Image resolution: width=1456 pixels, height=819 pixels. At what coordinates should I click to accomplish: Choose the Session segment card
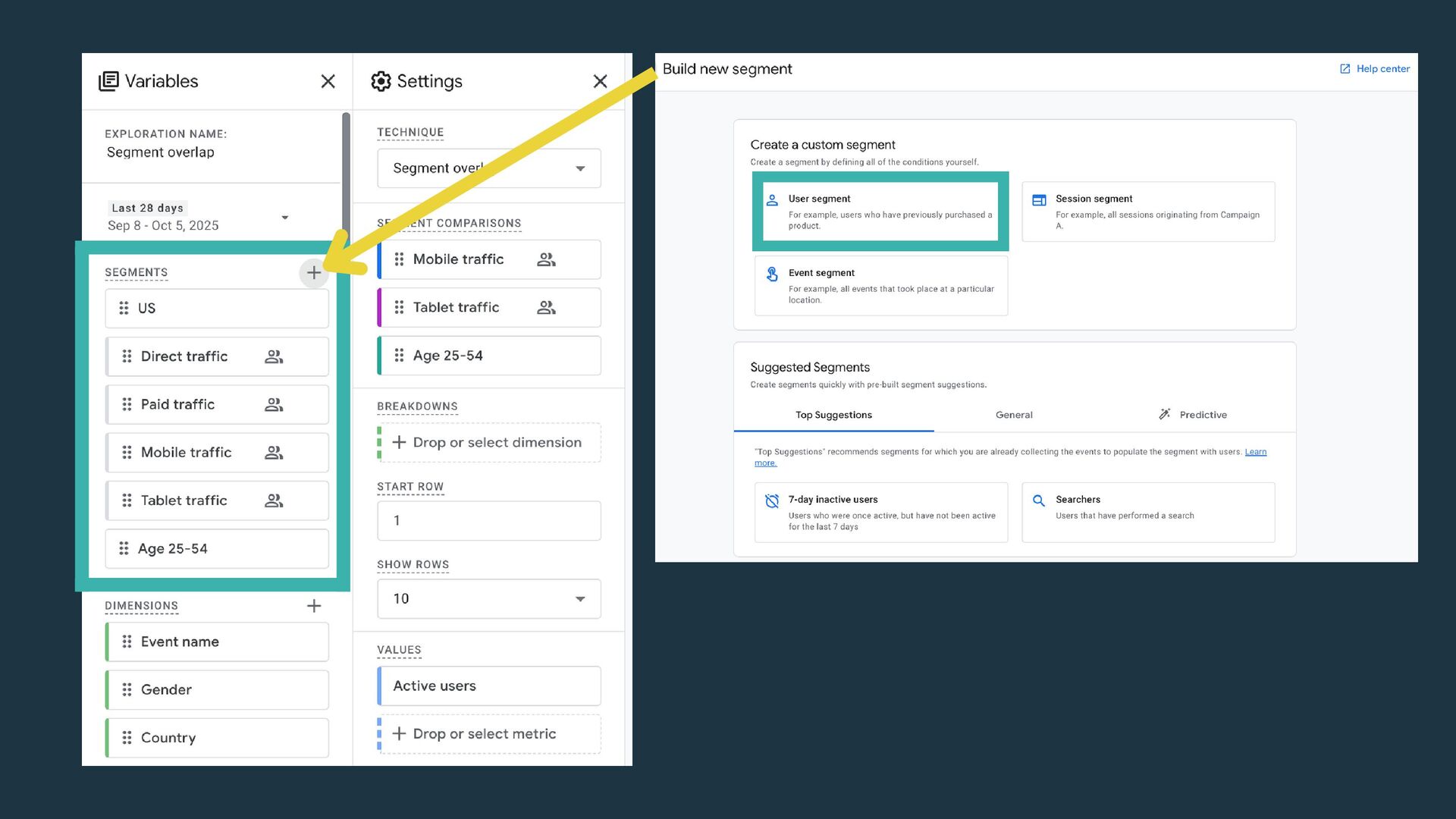(1148, 212)
